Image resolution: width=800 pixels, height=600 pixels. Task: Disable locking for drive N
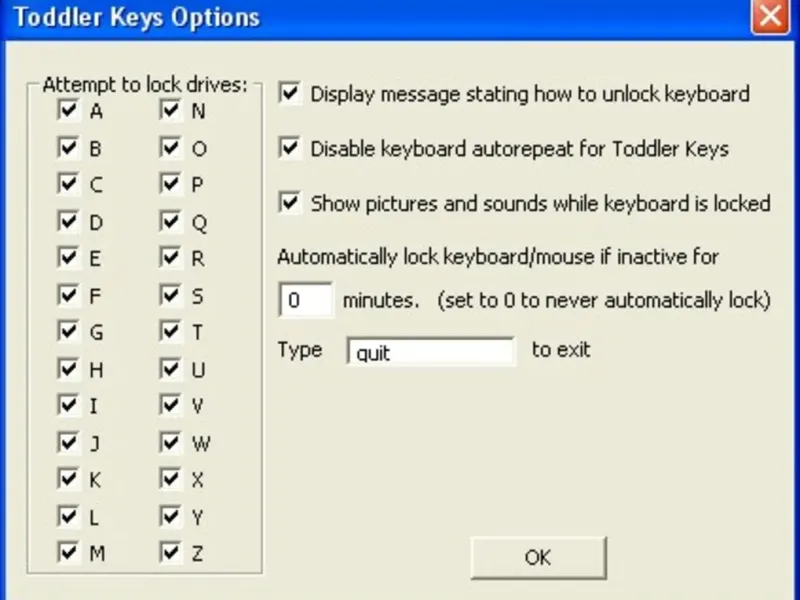coord(171,112)
